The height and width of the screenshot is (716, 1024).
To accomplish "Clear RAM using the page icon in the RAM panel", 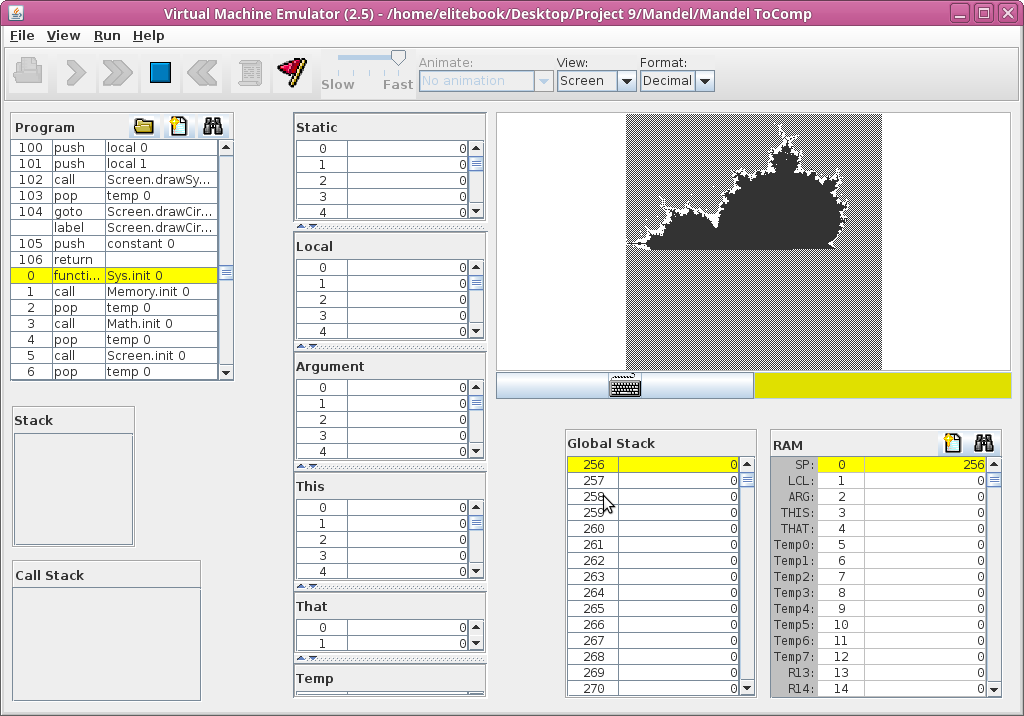I will point(953,444).
